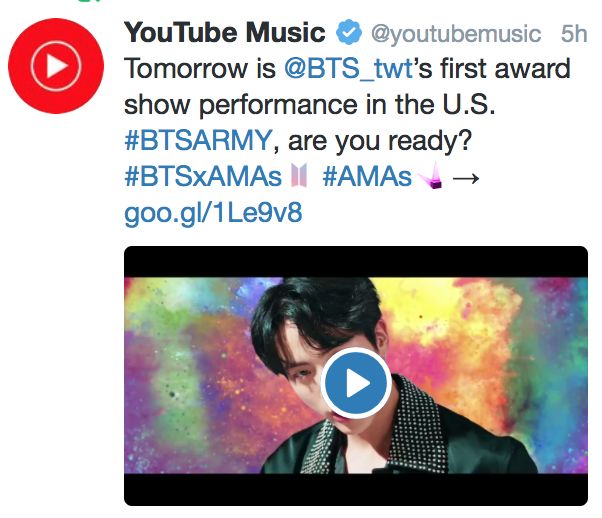Click the BTS emoji after #BTSxAMAs

(x=299, y=178)
